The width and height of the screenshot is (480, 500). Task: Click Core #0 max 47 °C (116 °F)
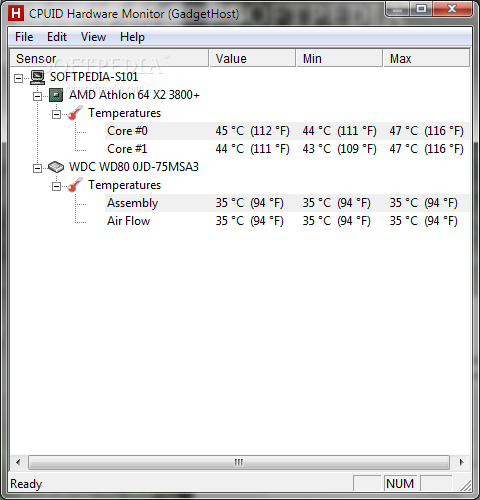click(427, 131)
